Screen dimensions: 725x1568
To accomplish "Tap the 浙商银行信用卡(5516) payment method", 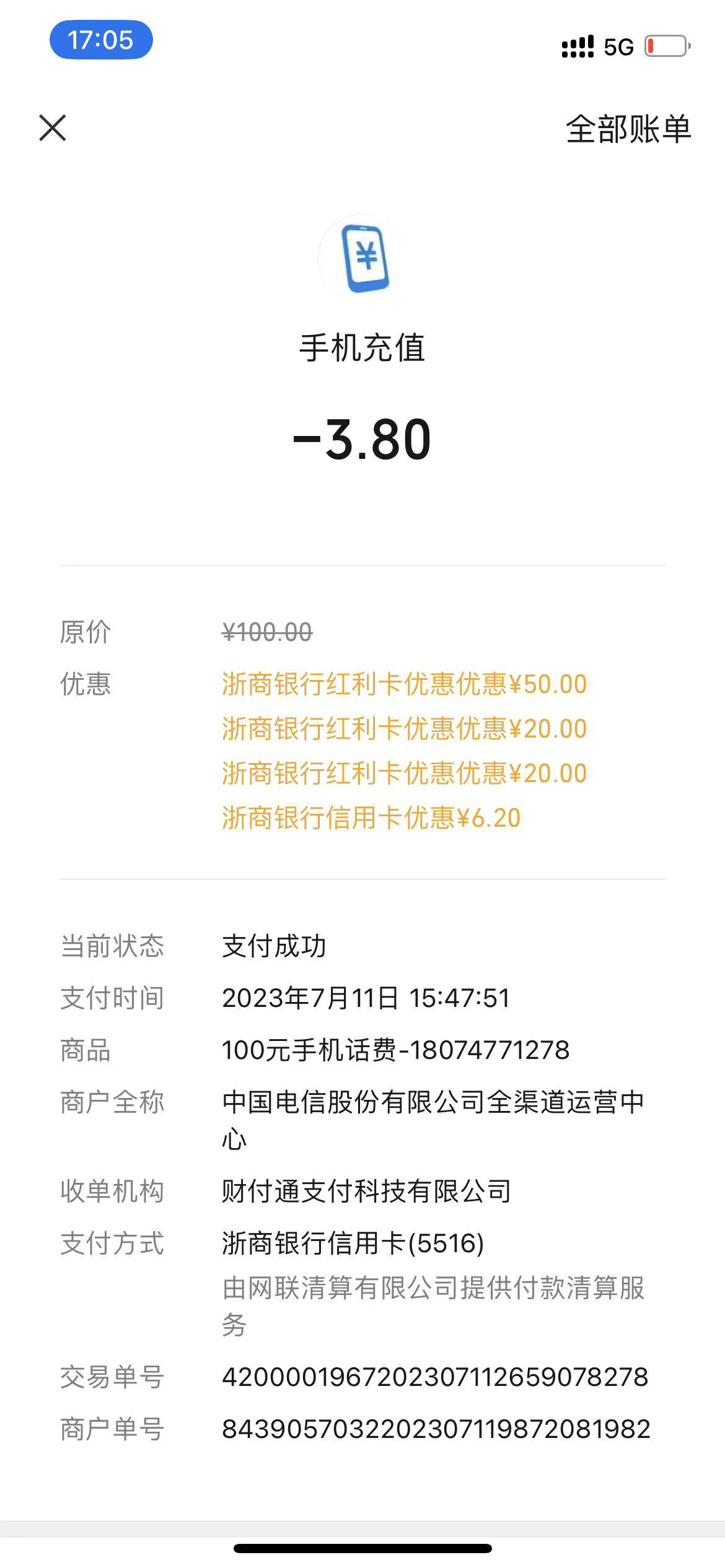I will pos(353,1244).
